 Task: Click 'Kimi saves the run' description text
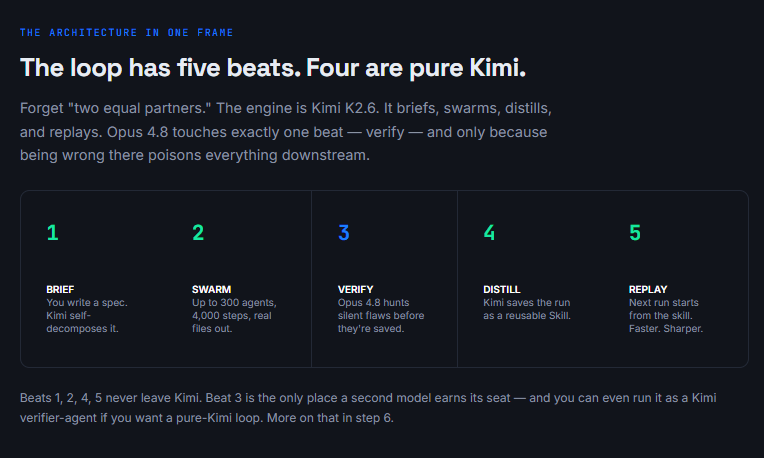tap(527, 309)
